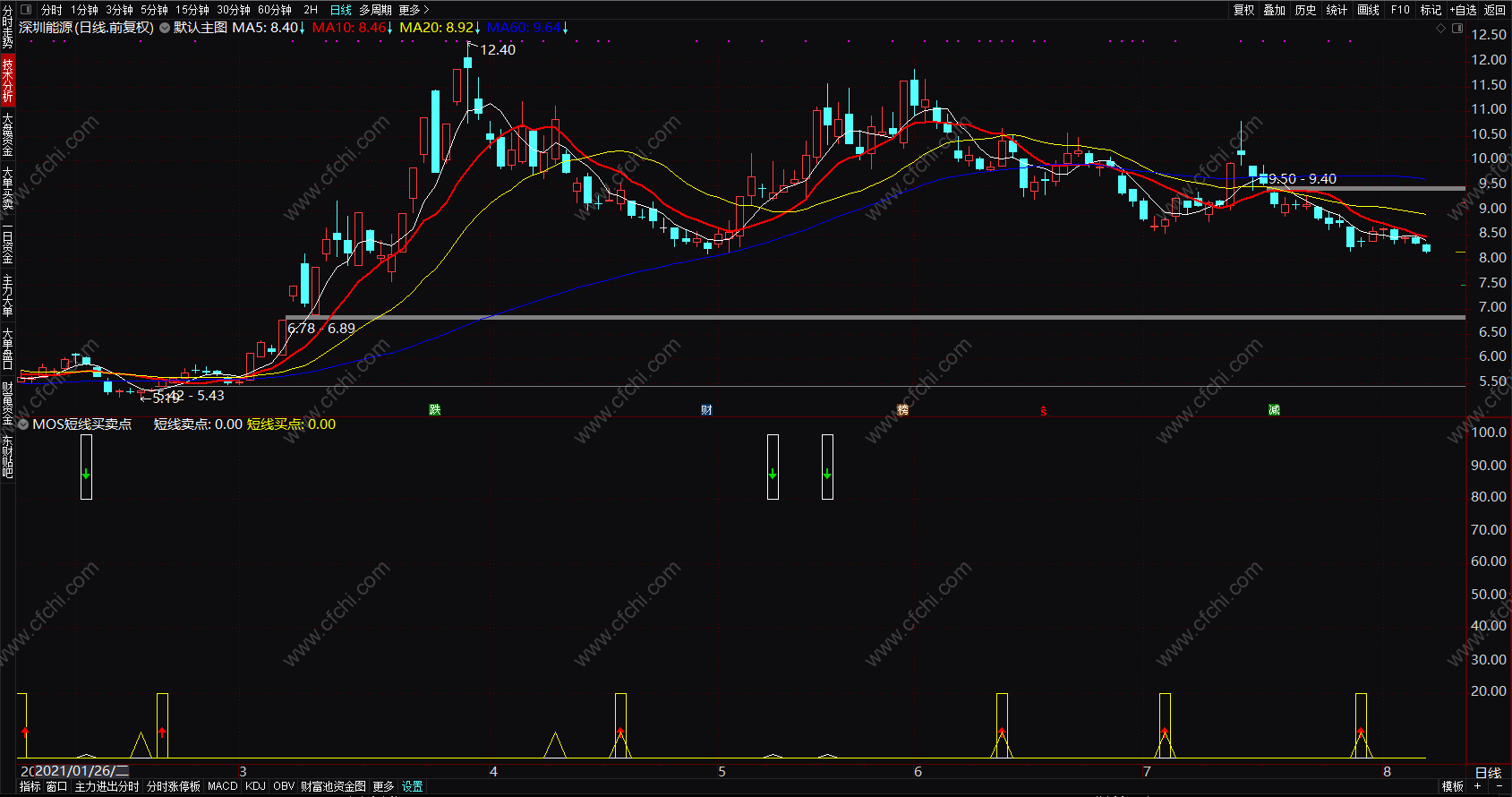Click the 标记 mark button

pyautogui.click(x=1431, y=10)
